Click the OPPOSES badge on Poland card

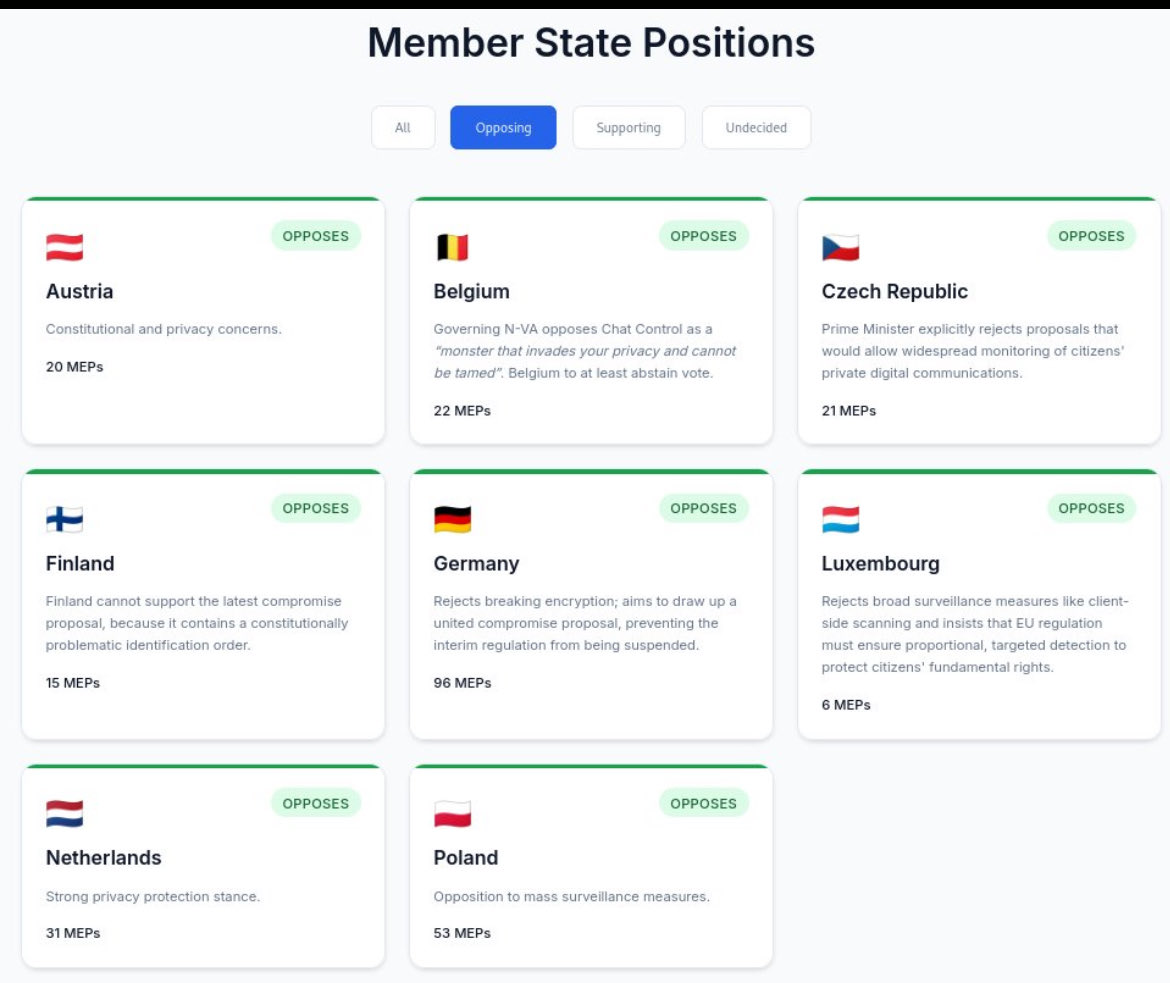click(704, 803)
